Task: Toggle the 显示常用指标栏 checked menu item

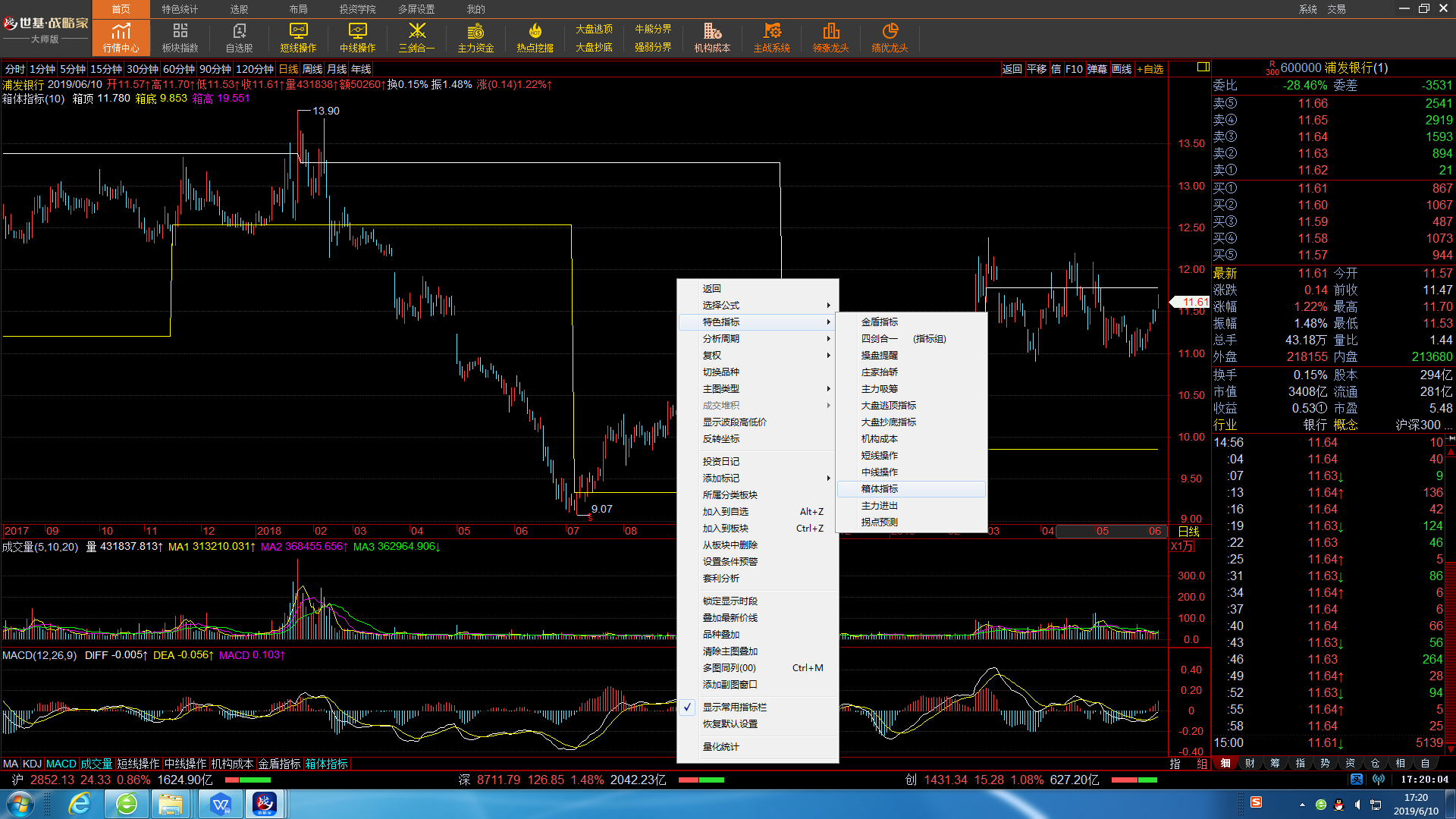Action: [x=758, y=707]
